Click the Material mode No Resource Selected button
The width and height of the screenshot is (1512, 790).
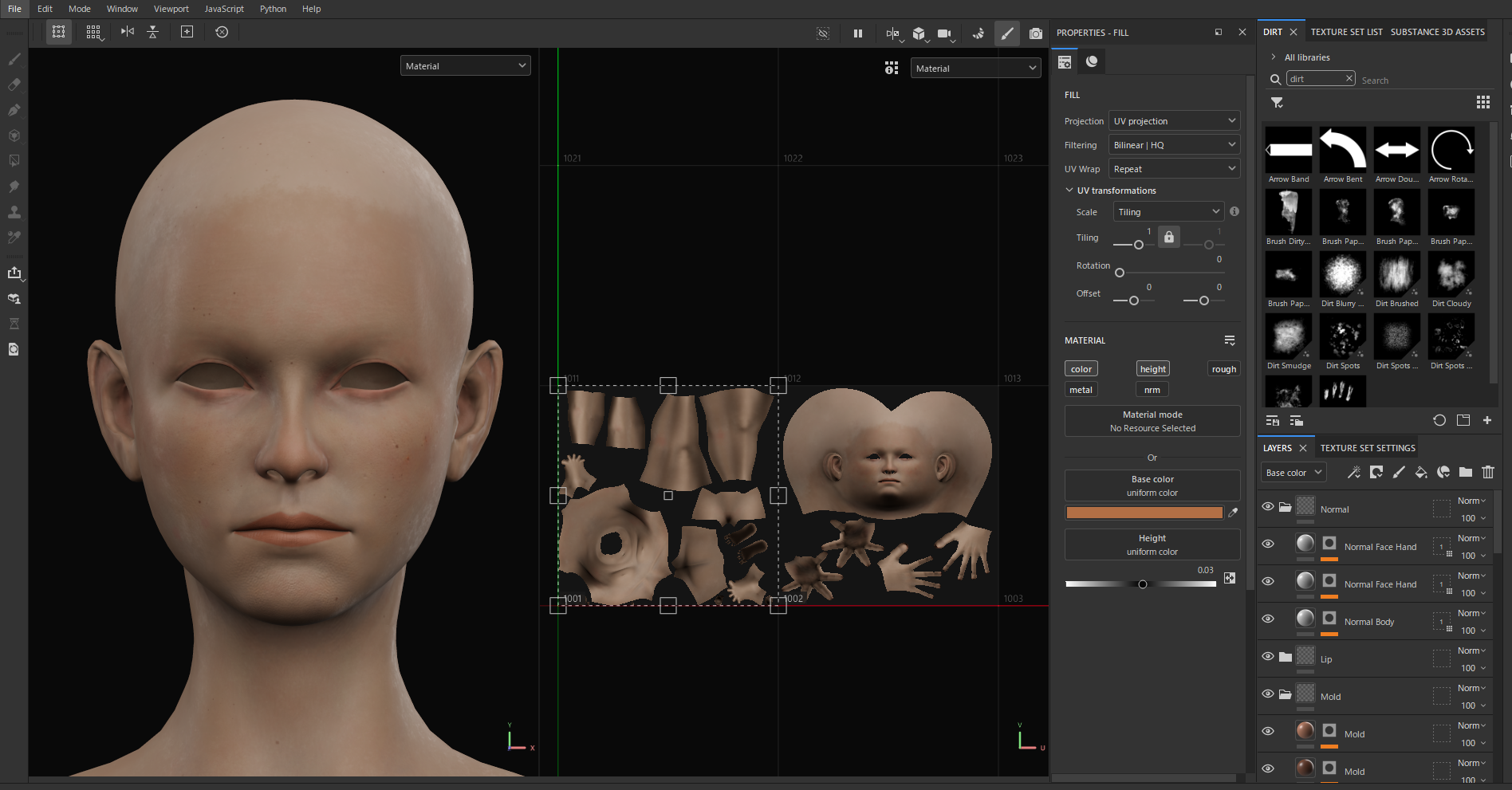1152,421
